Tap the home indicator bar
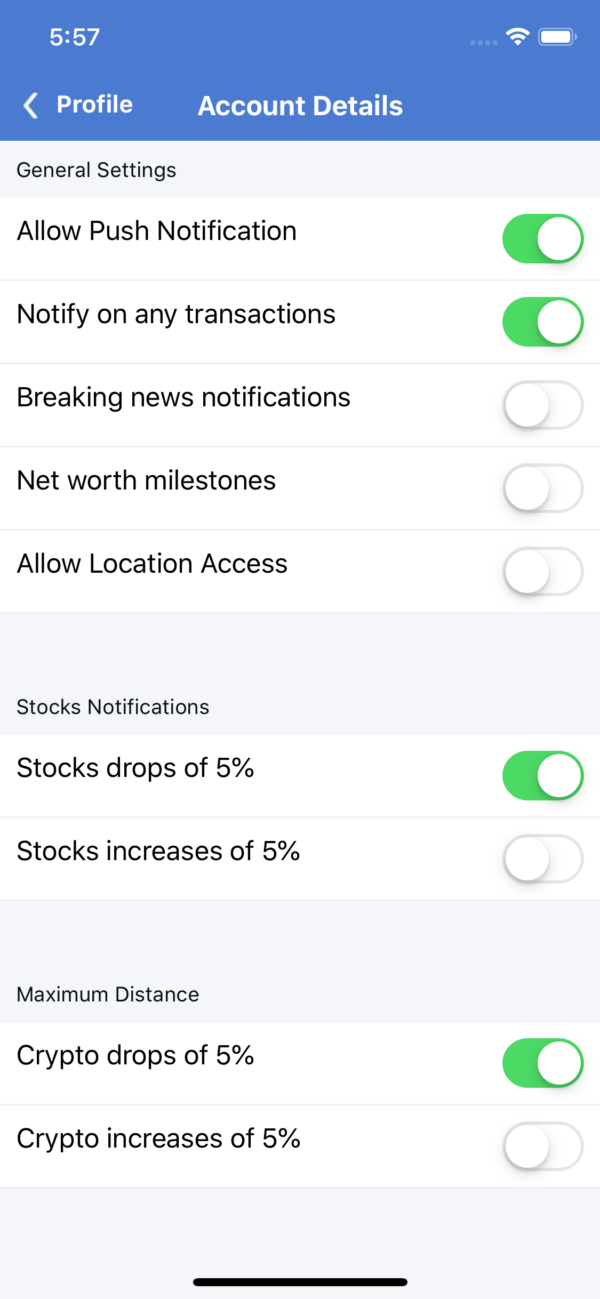 click(300, 1282)
